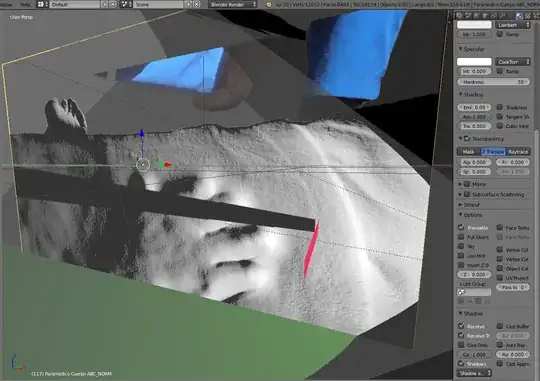Click the red X axis manipulator arrow
Viewport: 540px width, 381px height.
pyautogui.click(x=168, y=165)
